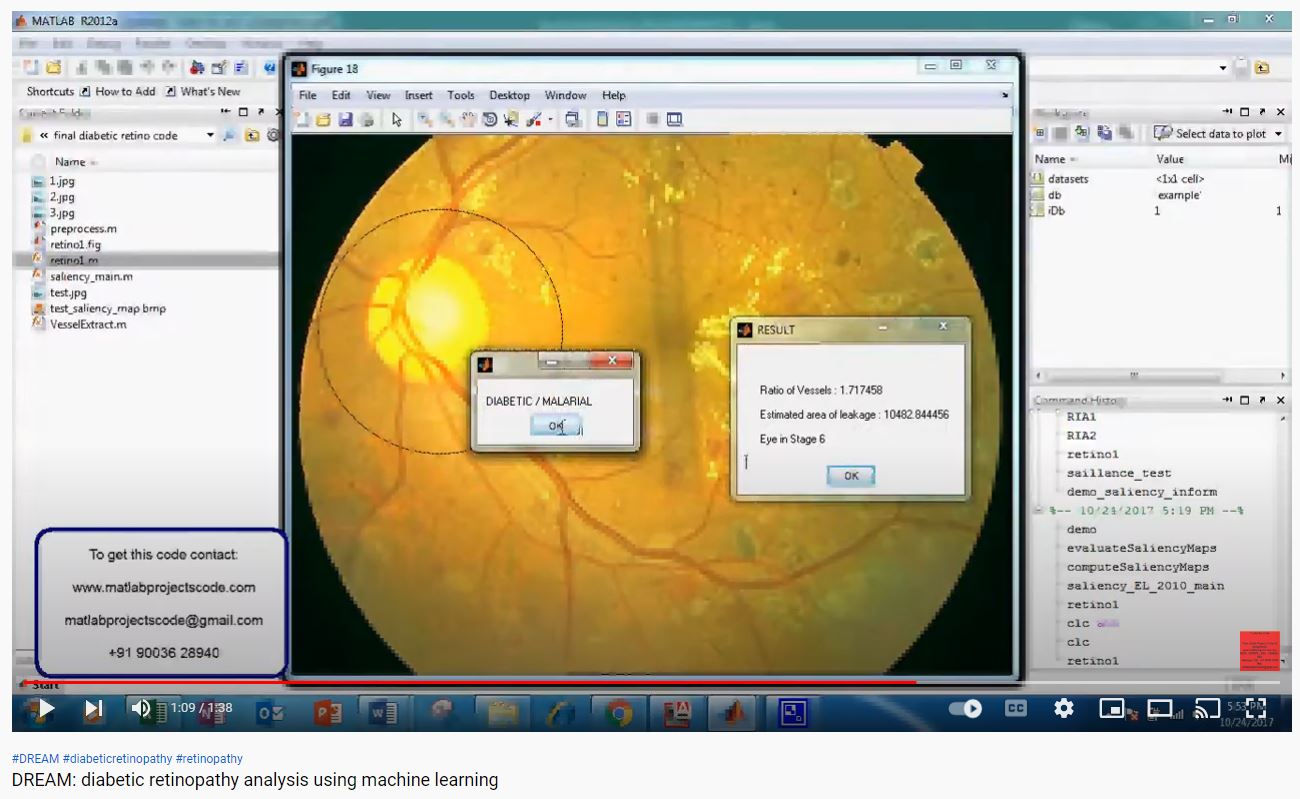Open the Insert menu in Figure 18
The image size is (1300, 799).
click(x=418, y=96)
